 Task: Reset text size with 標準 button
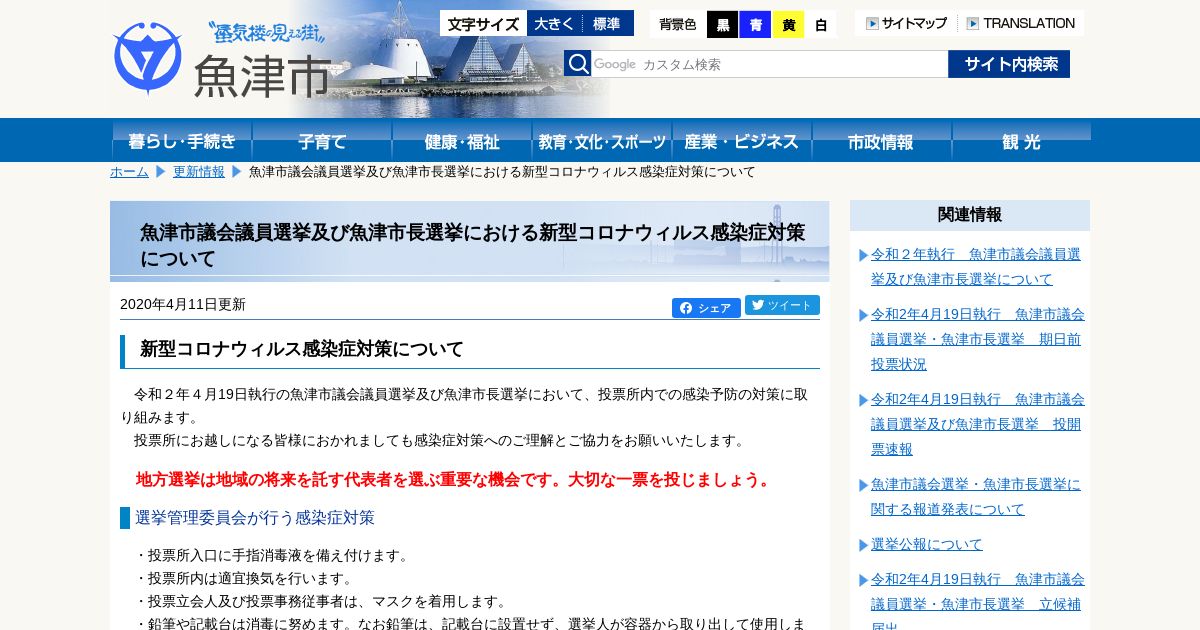(x=607, y=24)
